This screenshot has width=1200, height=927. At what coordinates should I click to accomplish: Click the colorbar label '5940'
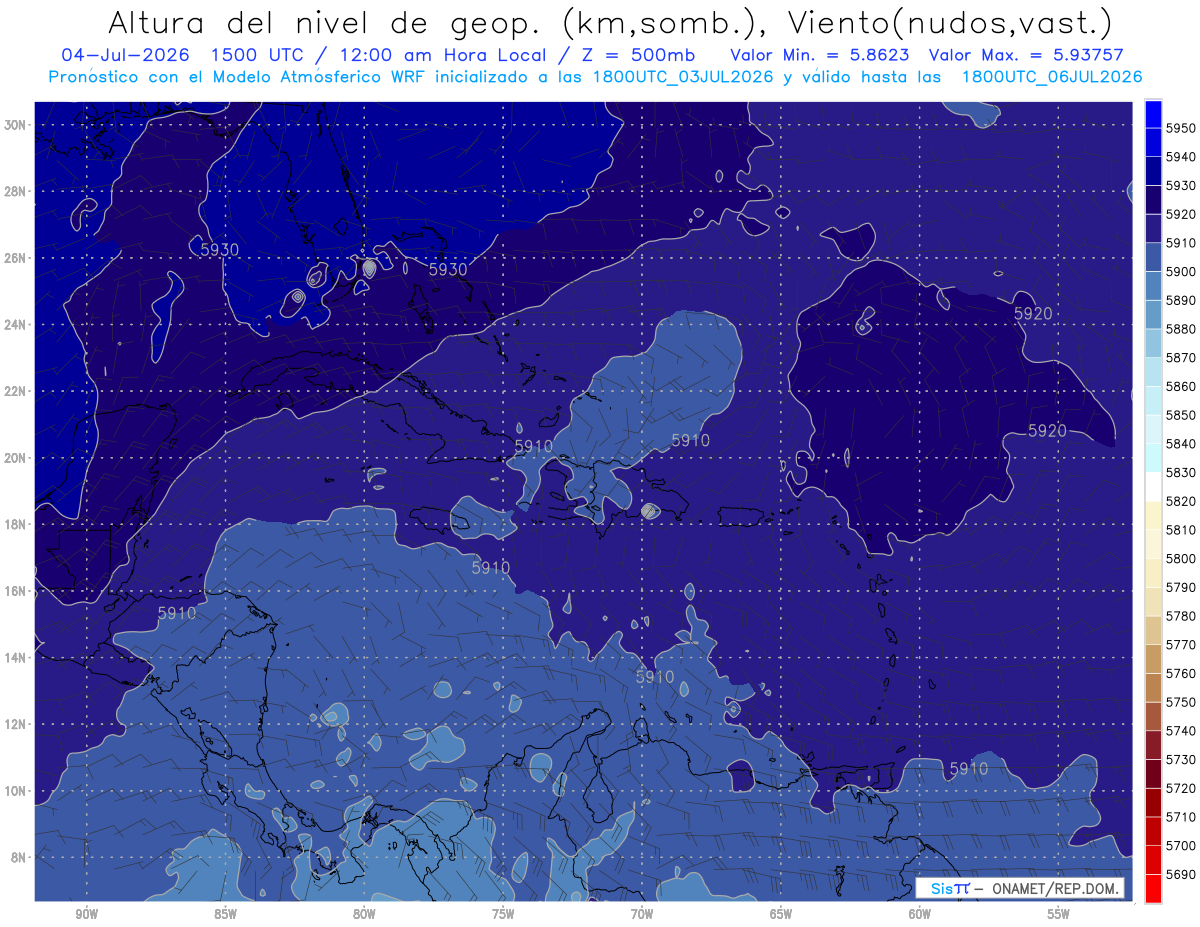1181,157
